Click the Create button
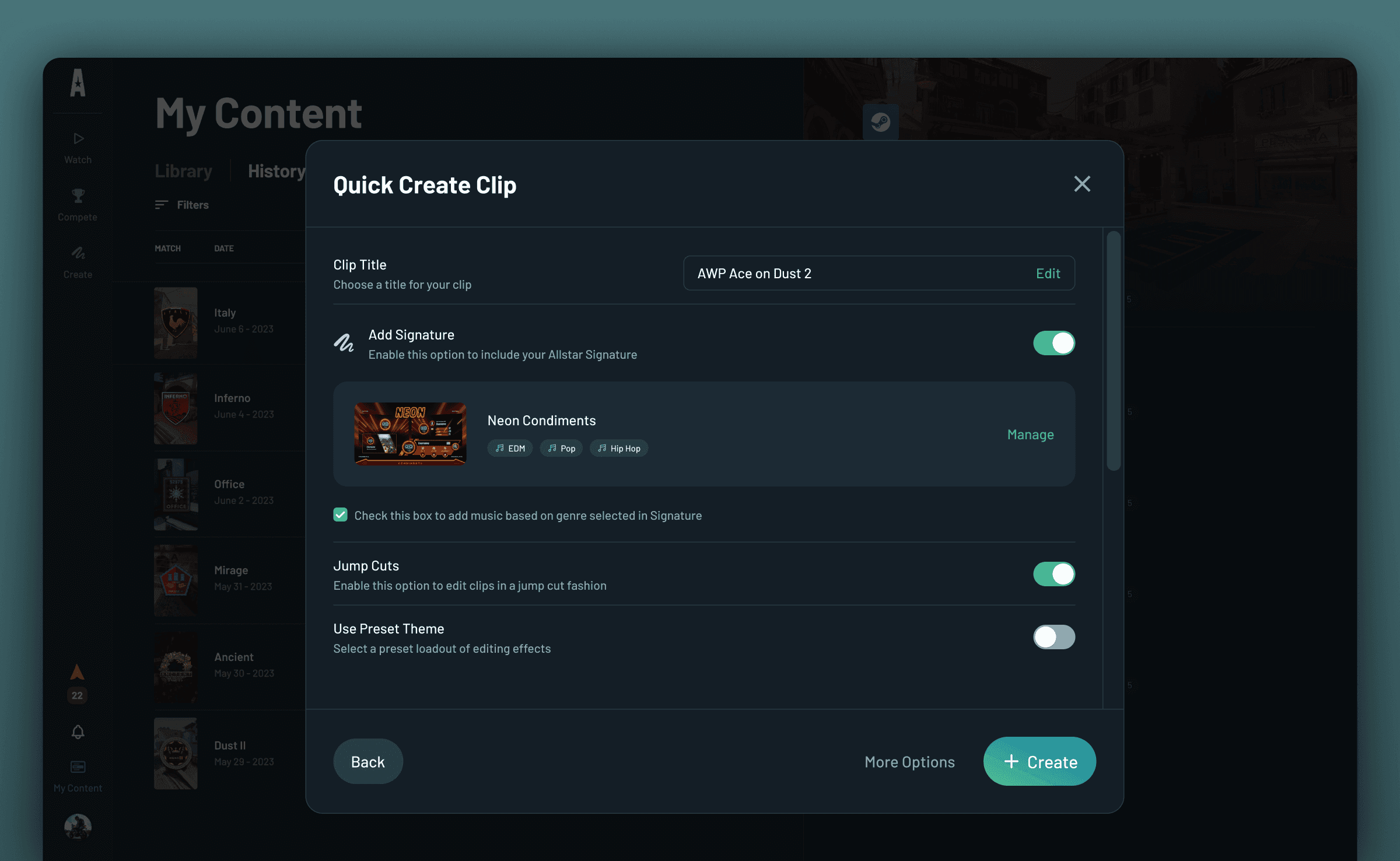1400x861 pixels. tap(1039, 761)
